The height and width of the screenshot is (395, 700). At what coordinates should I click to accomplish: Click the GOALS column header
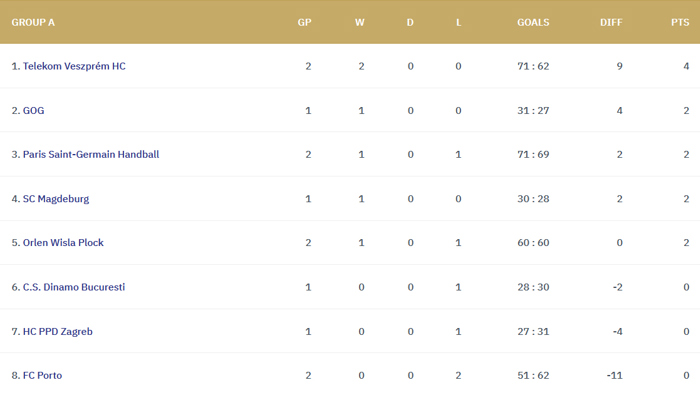click(x=533, y=22)
